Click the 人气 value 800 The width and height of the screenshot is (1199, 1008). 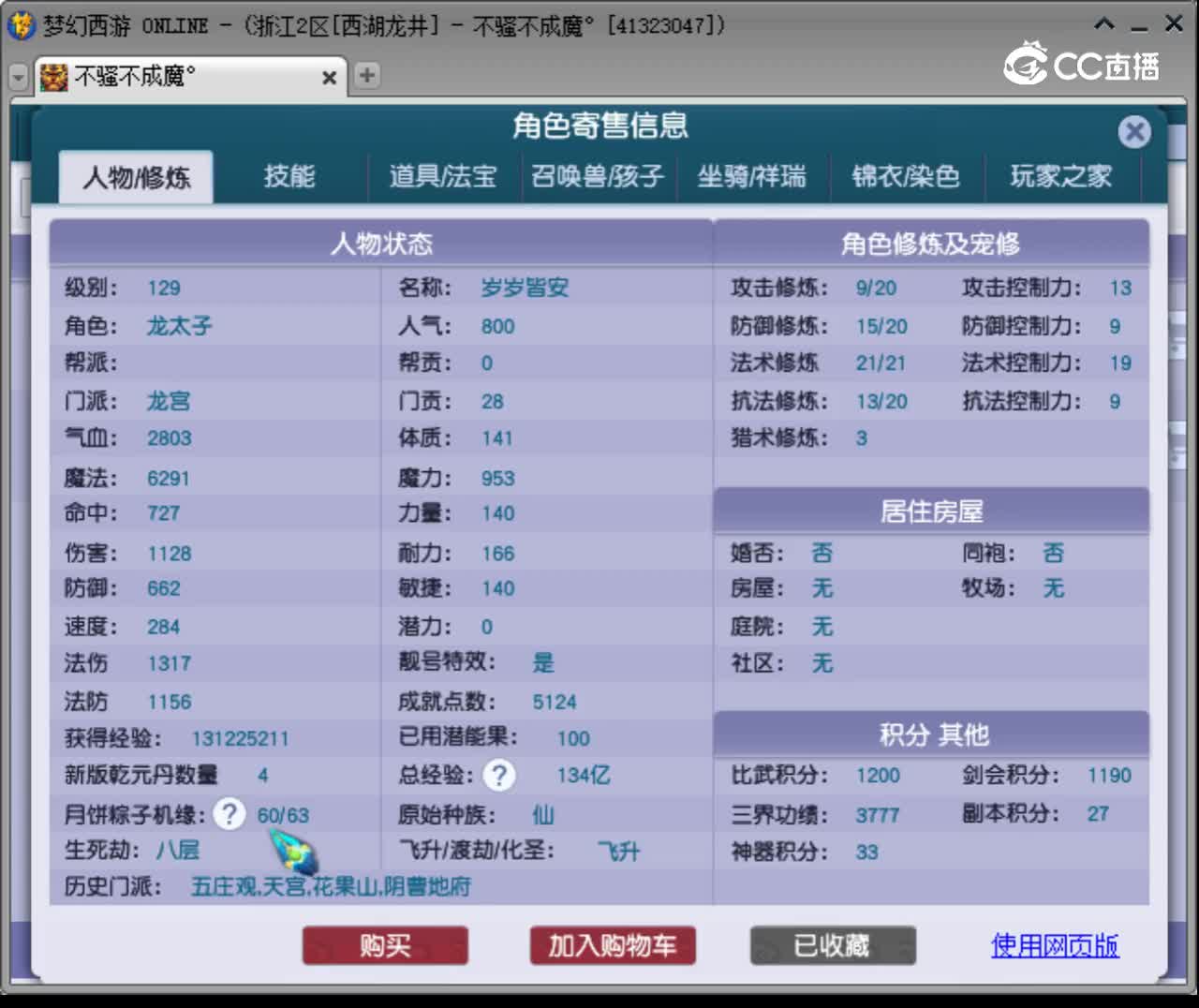point(498,327)
